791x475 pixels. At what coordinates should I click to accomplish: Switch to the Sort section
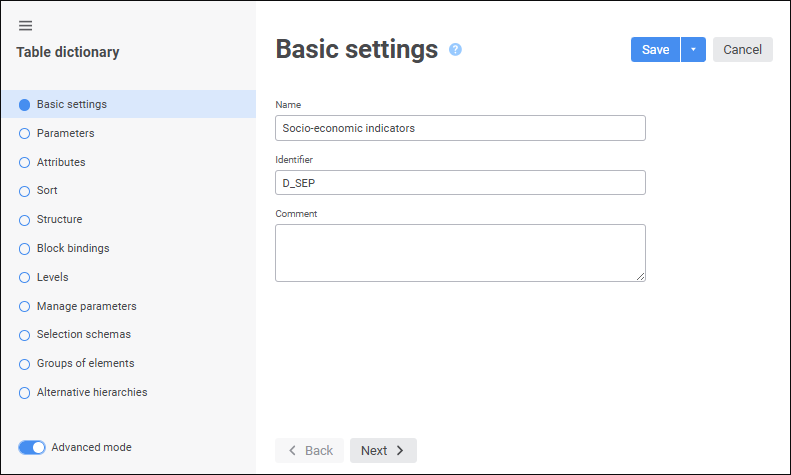pos(47,191)
